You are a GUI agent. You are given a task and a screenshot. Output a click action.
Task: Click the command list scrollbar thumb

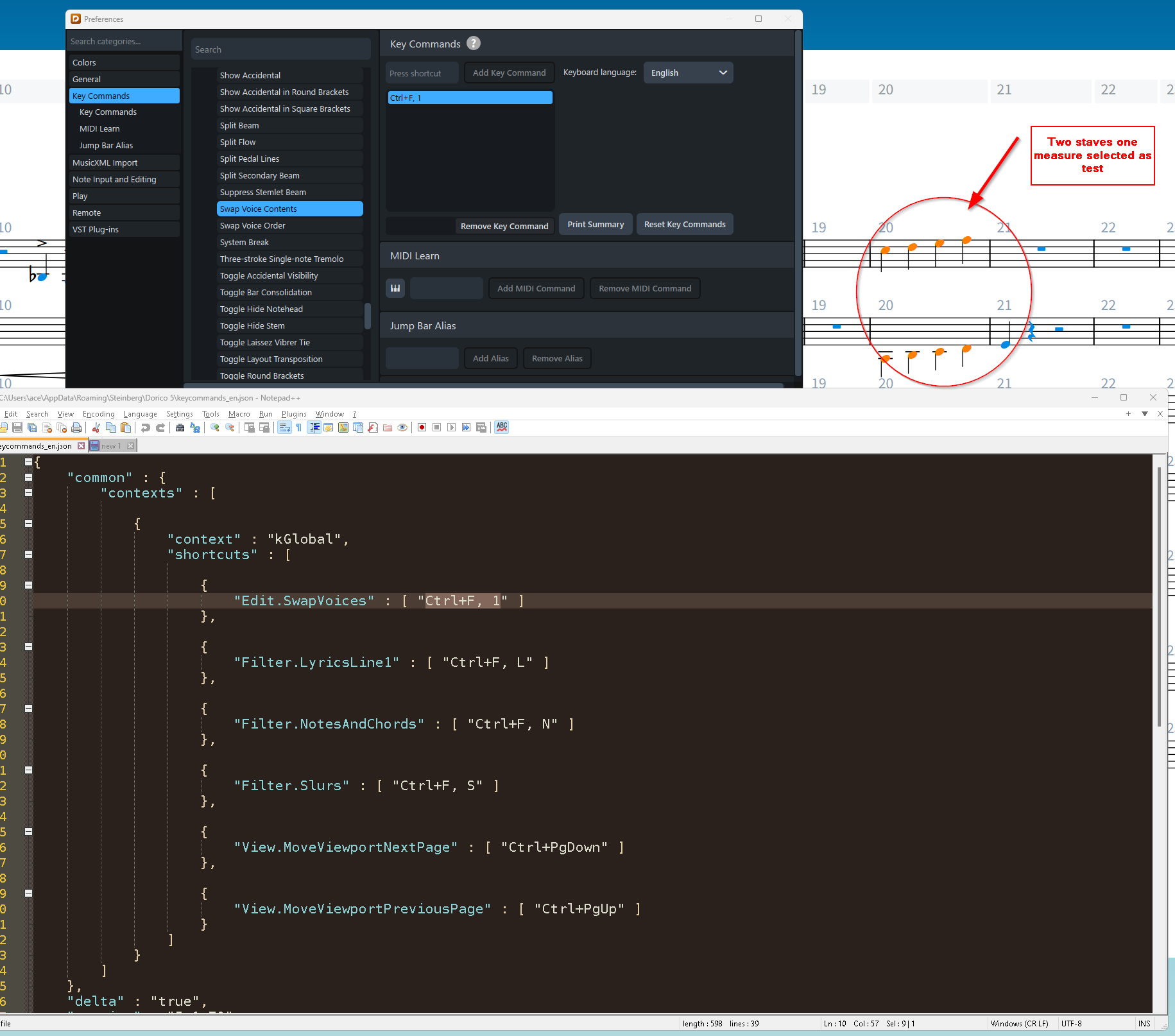tap(368, 316)
